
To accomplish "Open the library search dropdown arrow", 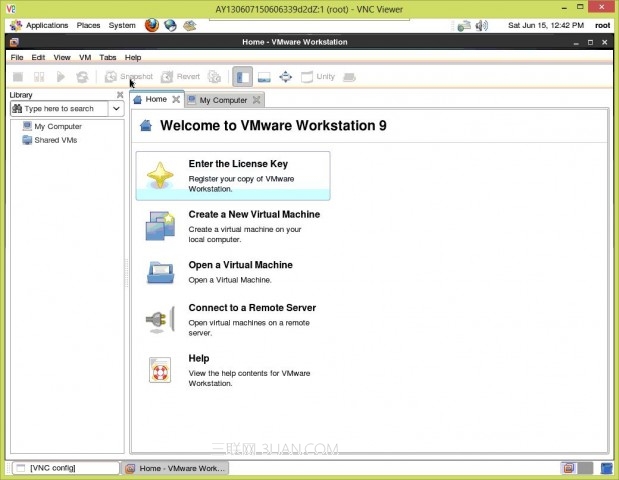I will coord(116,108).
